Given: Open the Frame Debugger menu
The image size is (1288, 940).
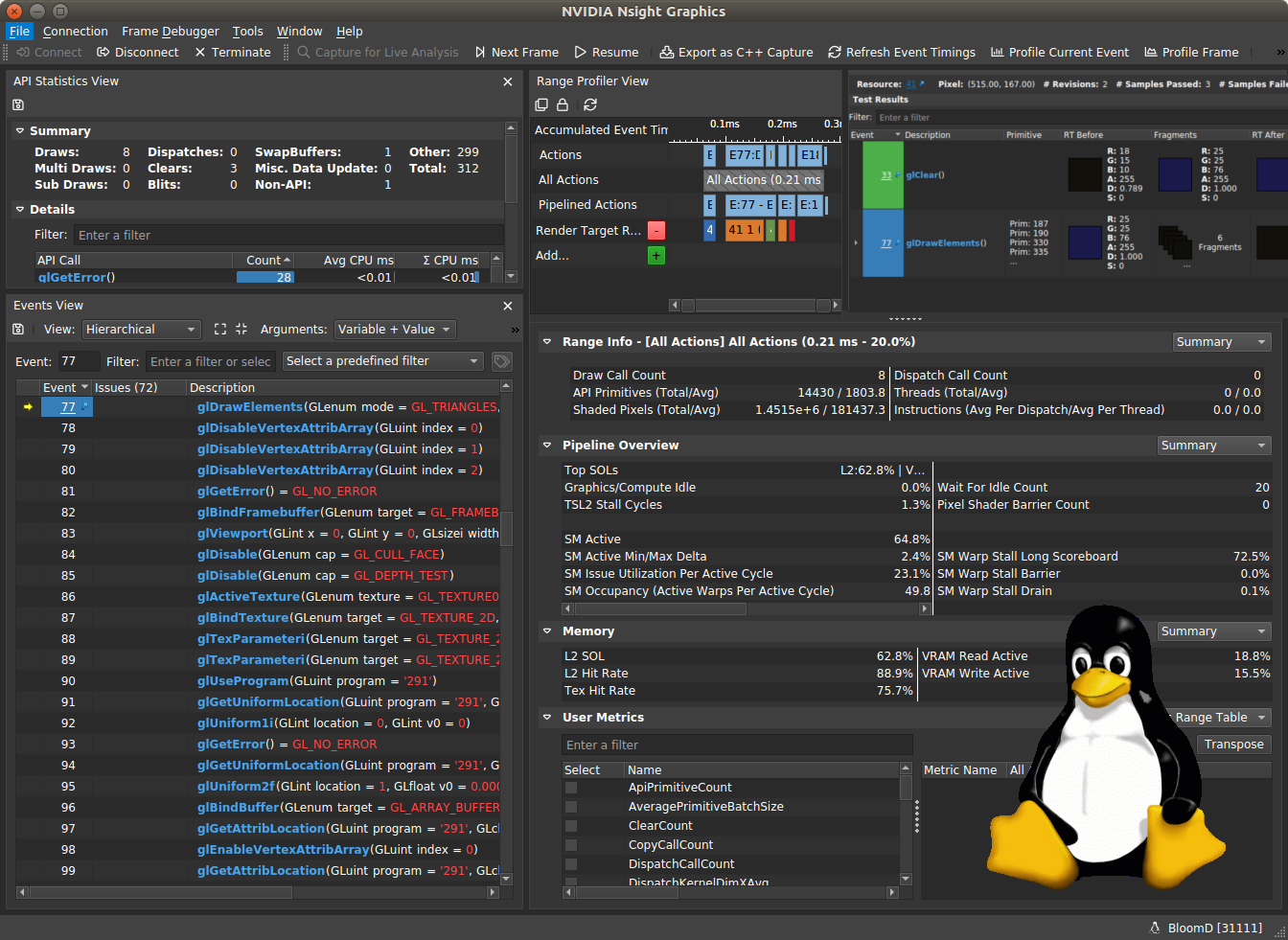Looking at the screenshot, I should 171,32.
